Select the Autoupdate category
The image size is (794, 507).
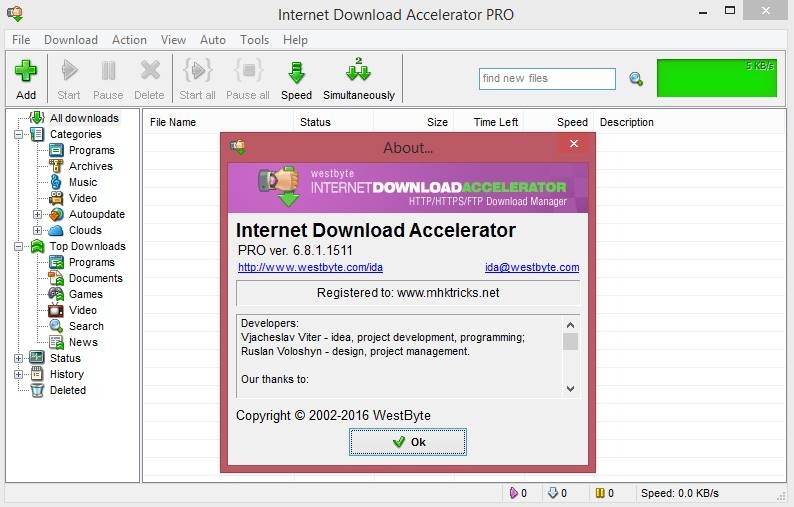97,214
